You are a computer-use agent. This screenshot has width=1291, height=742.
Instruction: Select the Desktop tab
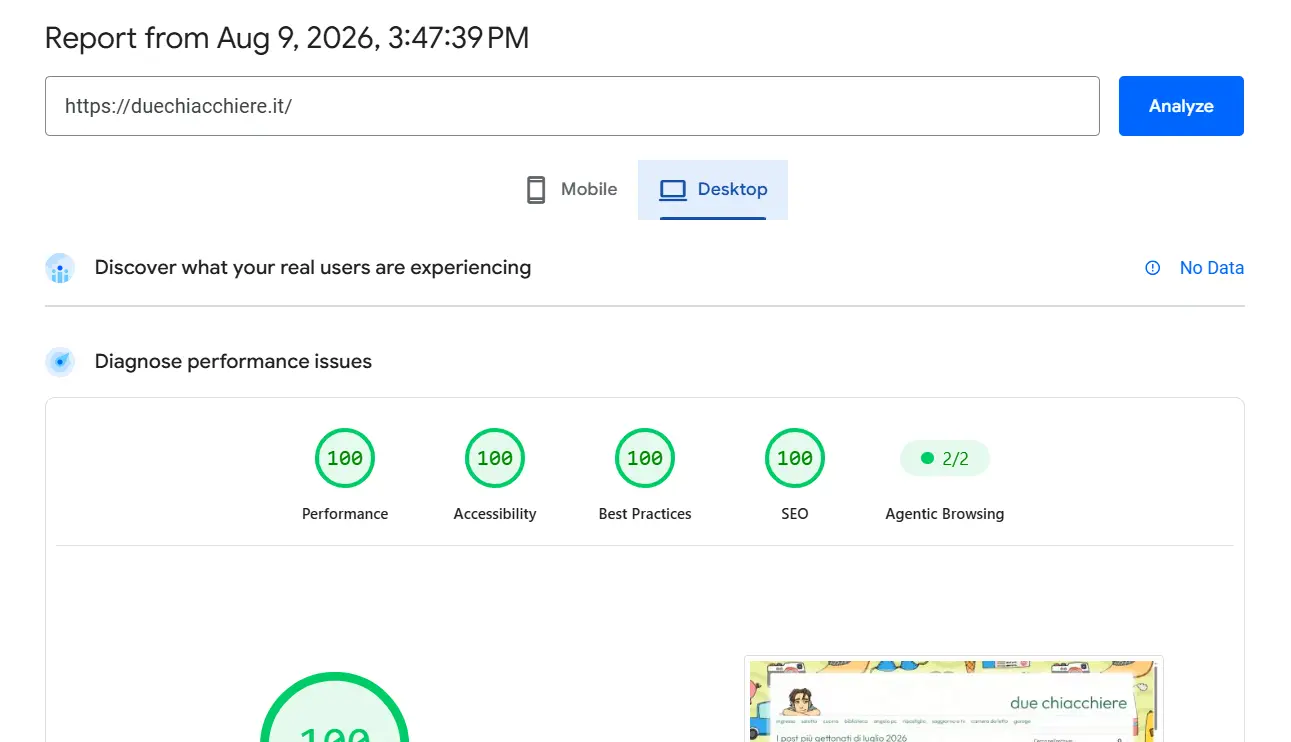[x=713, y=190]
